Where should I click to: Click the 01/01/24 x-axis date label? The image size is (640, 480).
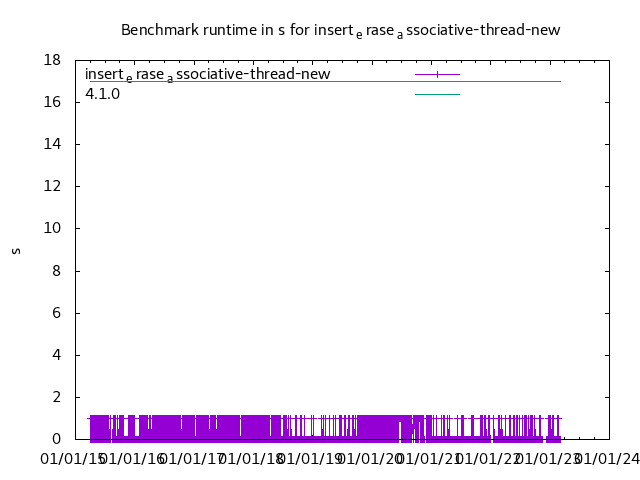tap(608, 459)
